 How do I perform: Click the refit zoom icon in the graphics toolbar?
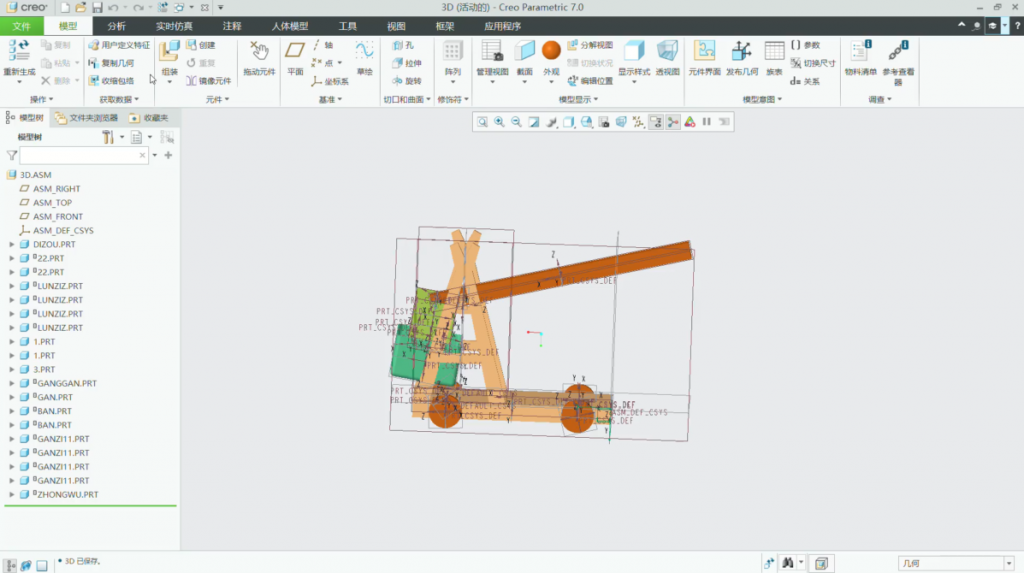[482, 122]
